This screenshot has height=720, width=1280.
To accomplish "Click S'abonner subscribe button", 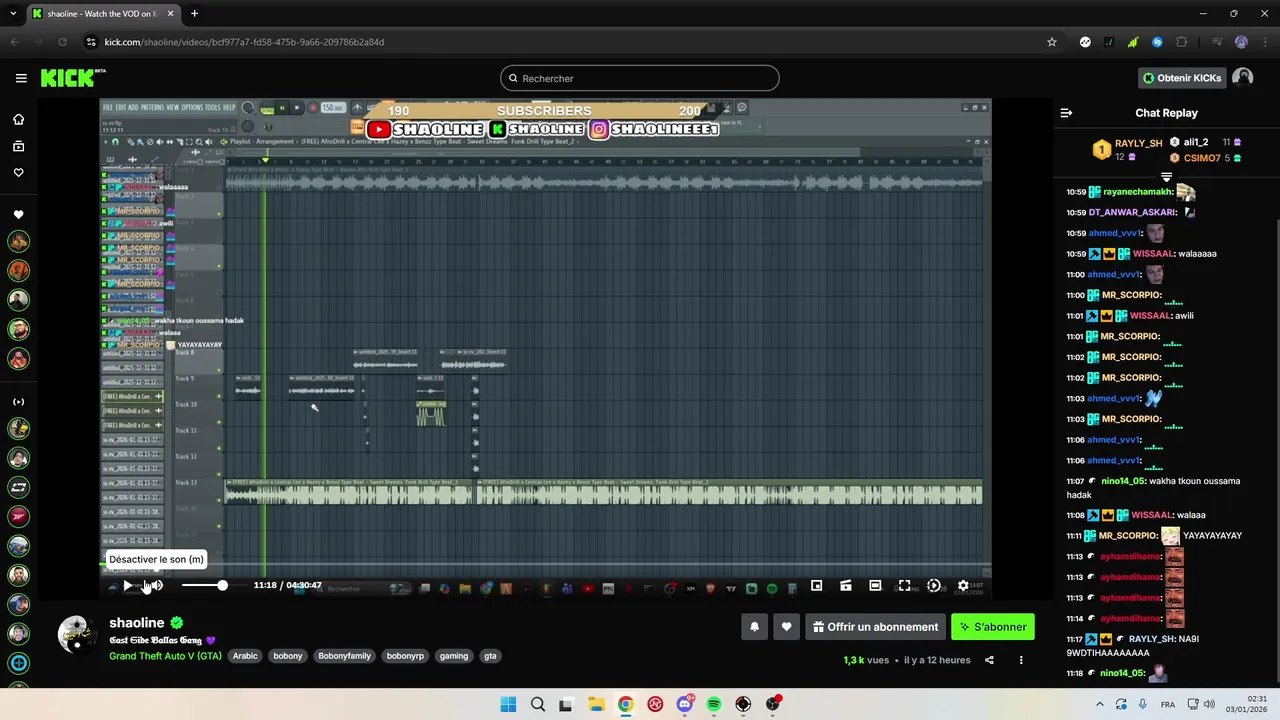I will click(993, 627).
